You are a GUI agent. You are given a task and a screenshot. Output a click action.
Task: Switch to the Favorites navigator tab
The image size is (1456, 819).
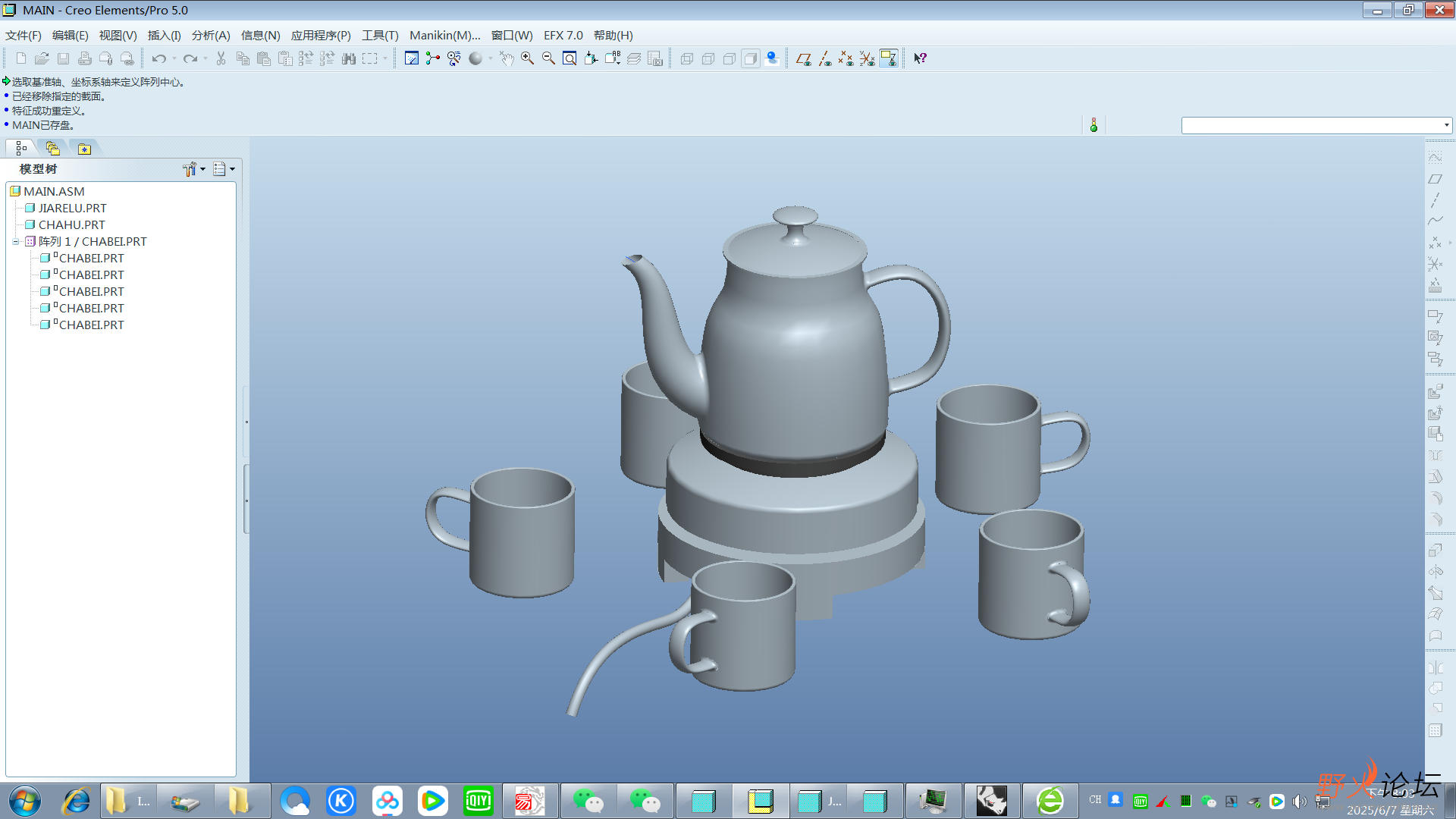(84, 148)
